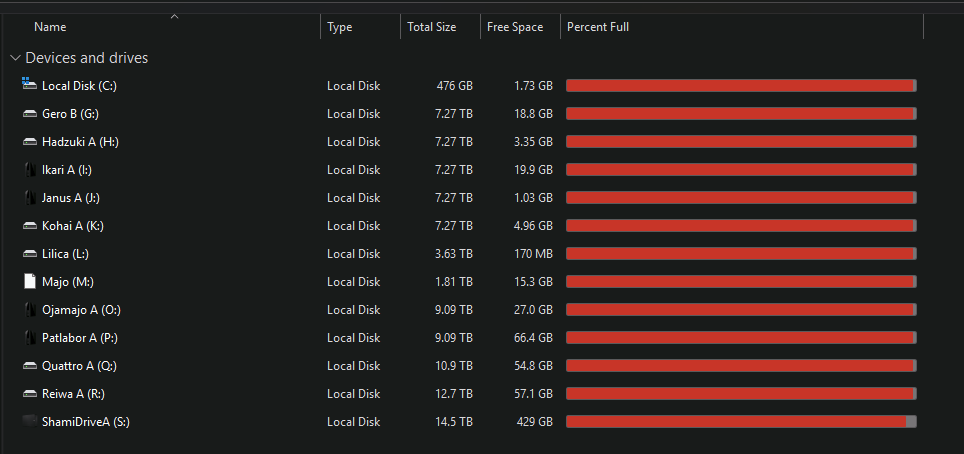Click the Janus A (J:) drive icon

point(30,197)
